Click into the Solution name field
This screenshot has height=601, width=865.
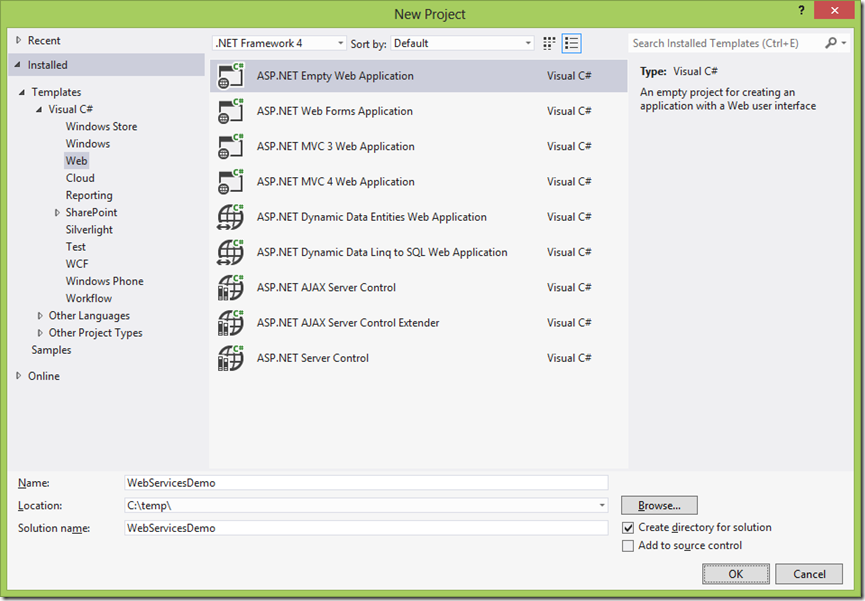pos(366,528)
